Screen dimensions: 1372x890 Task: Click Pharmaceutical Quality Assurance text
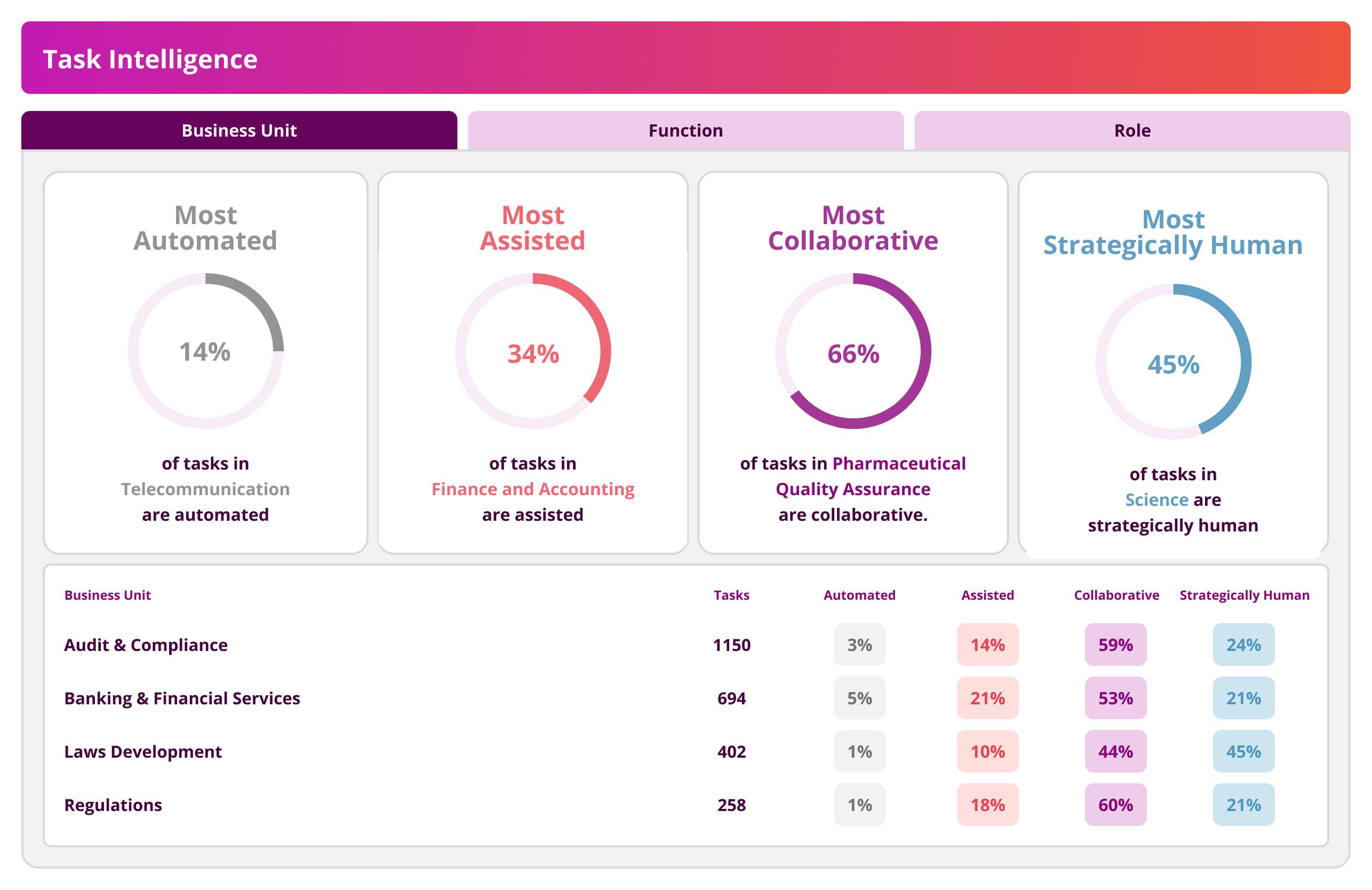[853, 476]
